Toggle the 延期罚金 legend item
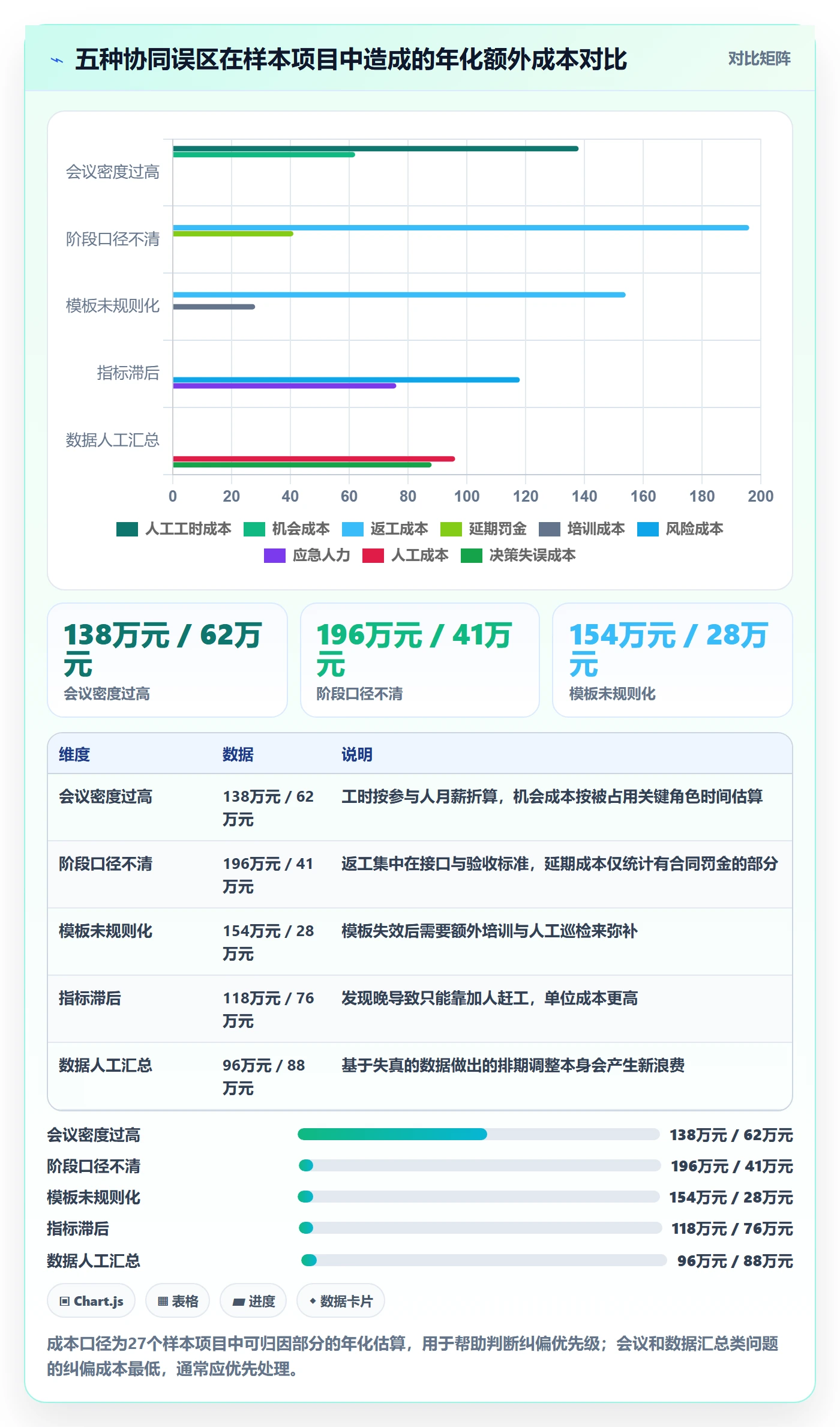 (484, 529)
